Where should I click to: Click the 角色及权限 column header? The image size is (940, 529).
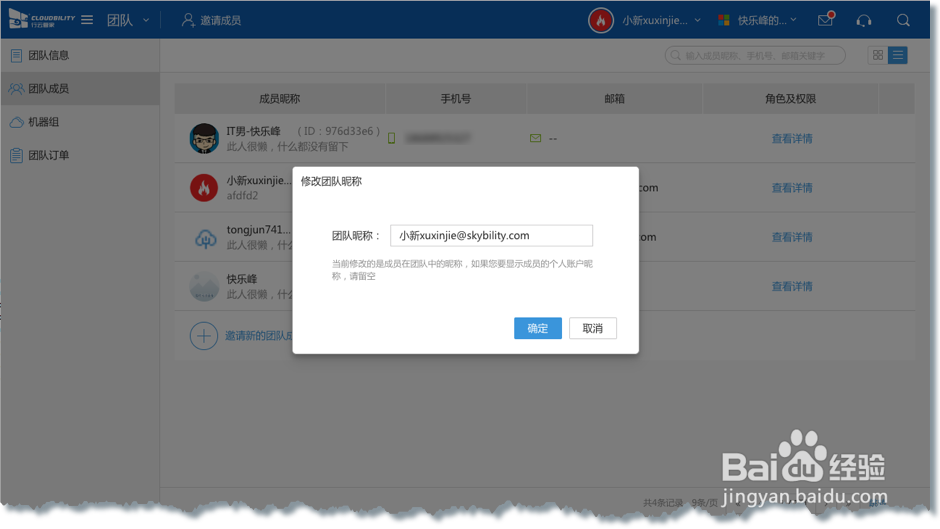790,99
